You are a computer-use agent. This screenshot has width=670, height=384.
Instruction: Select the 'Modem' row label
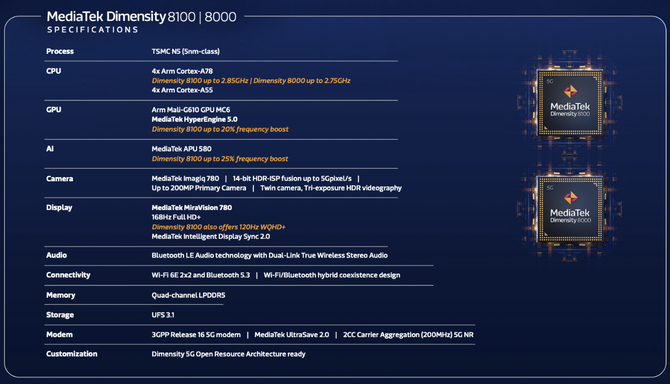click(x=59, y=334)
